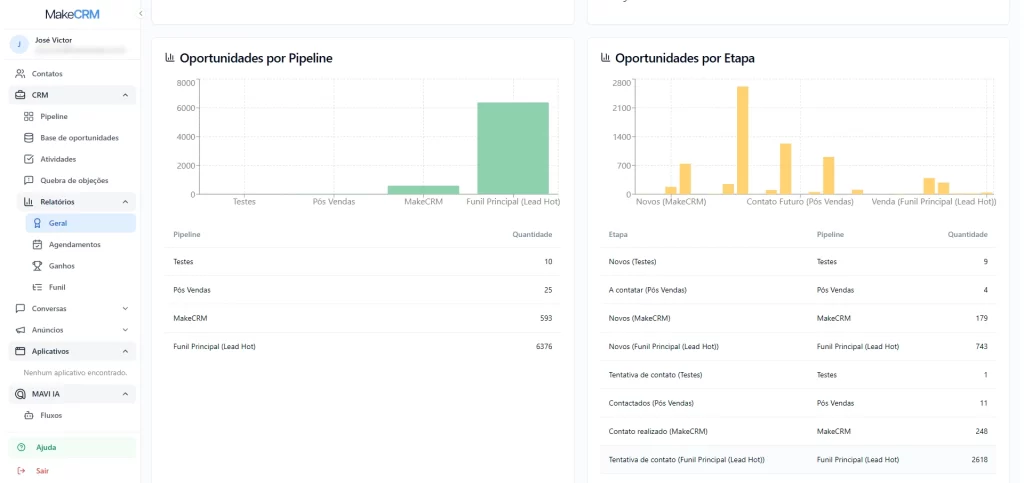Viewport: 1024px width, 483px height.
Task: Collapse the Relatórios submenu
Action: (x=125, y=202)
